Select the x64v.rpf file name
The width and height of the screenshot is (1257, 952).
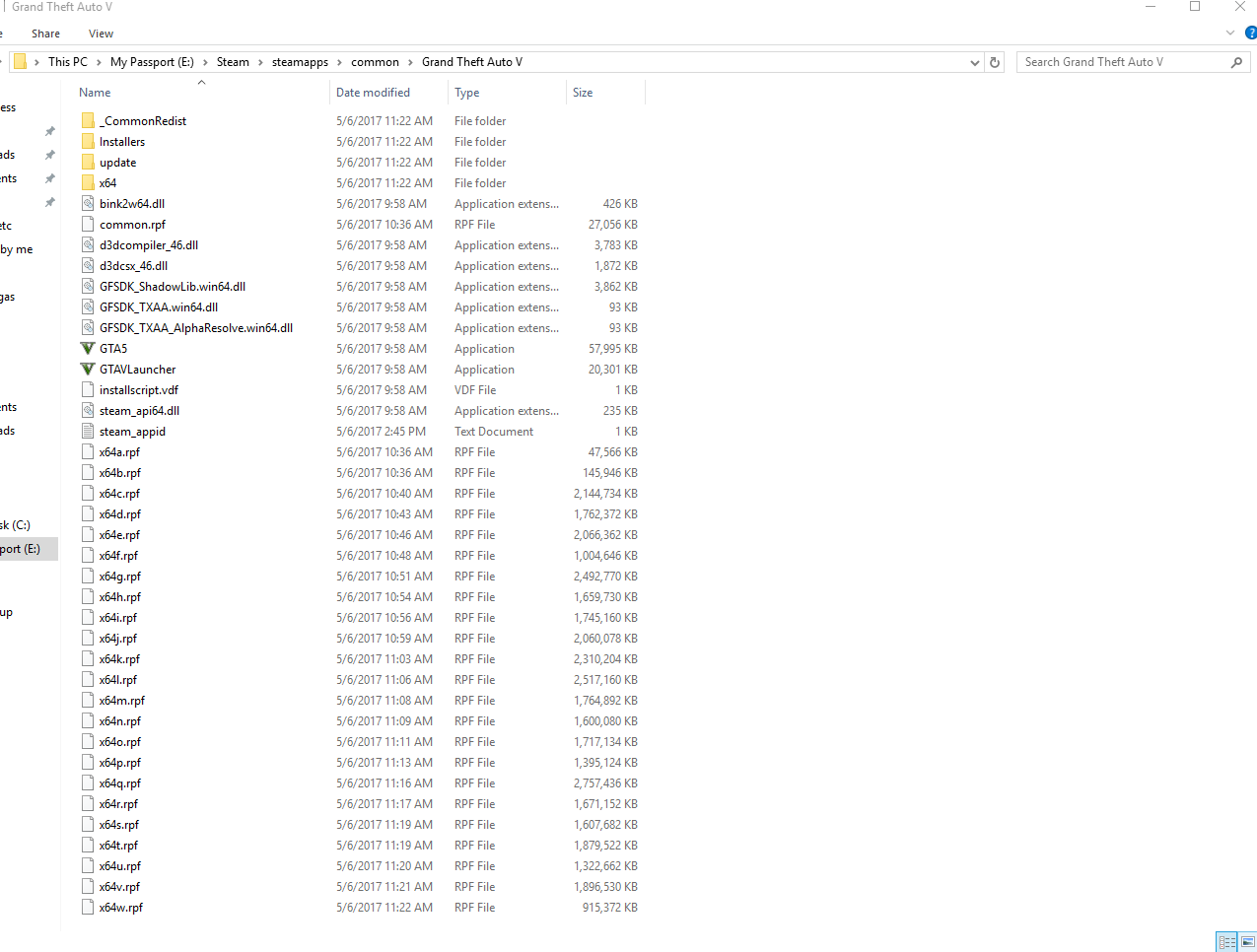119,887
